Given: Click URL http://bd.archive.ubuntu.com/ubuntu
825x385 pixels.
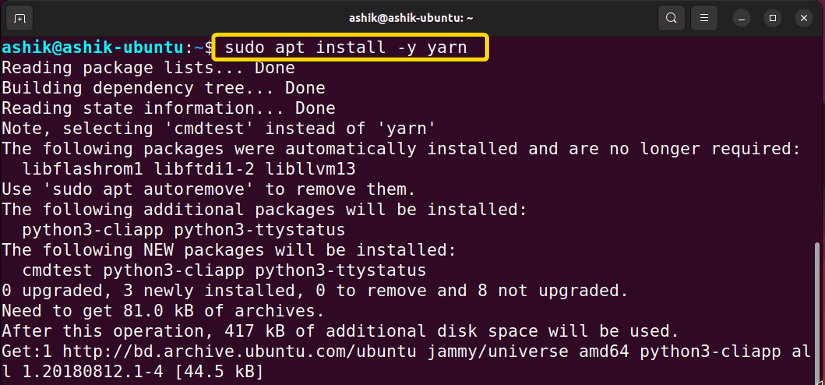Looking at the screenshot, I should tap(239, 351).
